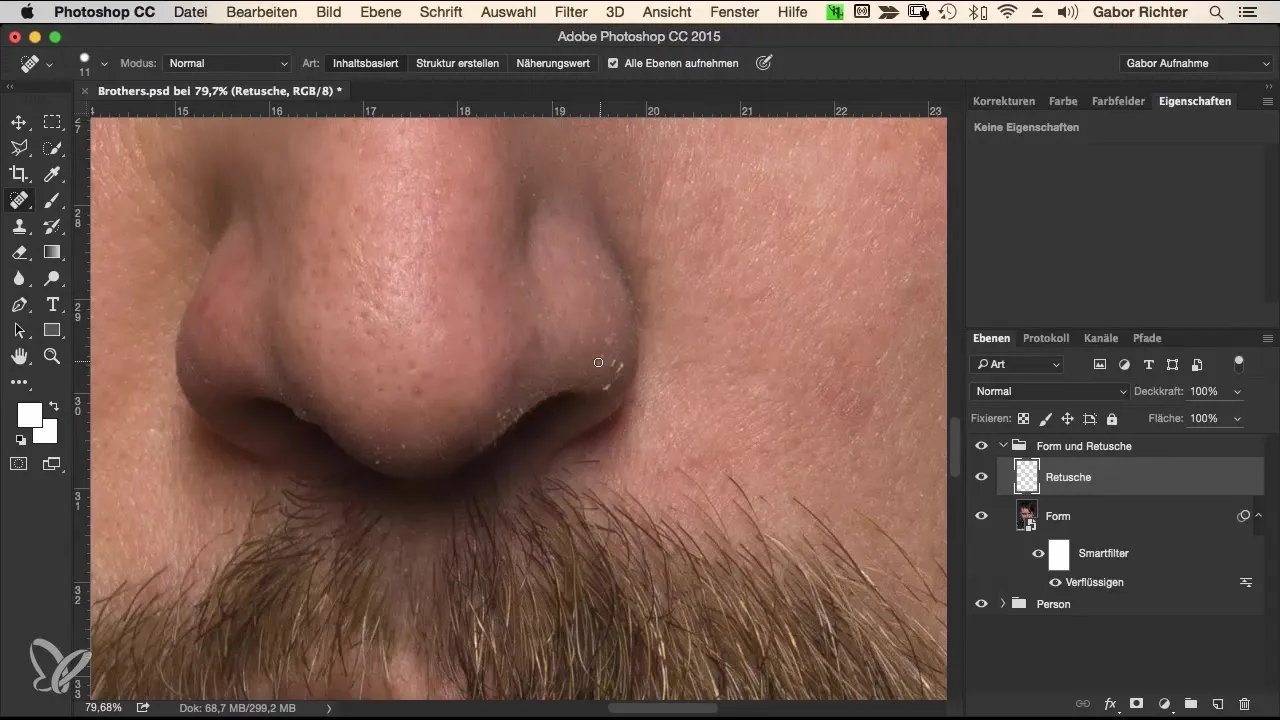Select the Spot Healing Brush tool
The width and height of the screenshot is (1280, 720).
point(19,200)
